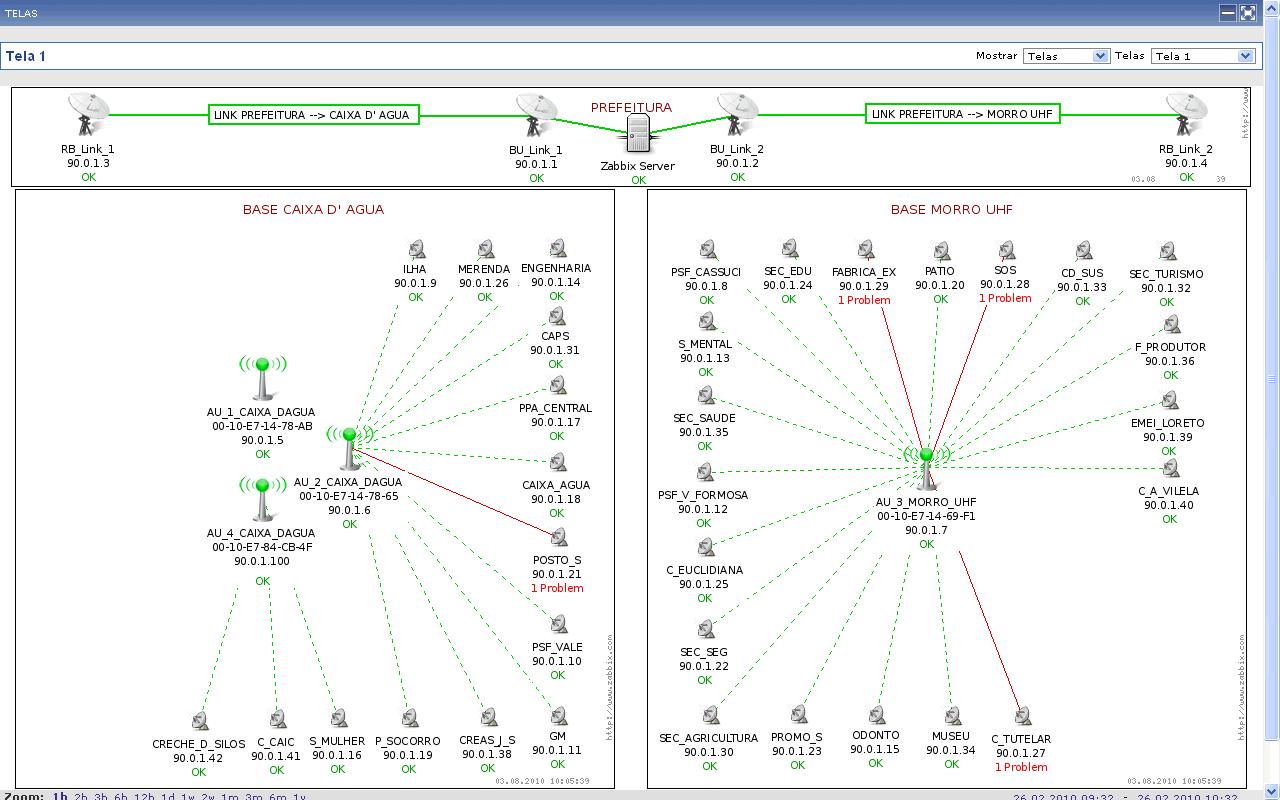Click the PSF_V_FORMOSA dish icon
The image size is (1280, 800).
(x=705, y=472)
